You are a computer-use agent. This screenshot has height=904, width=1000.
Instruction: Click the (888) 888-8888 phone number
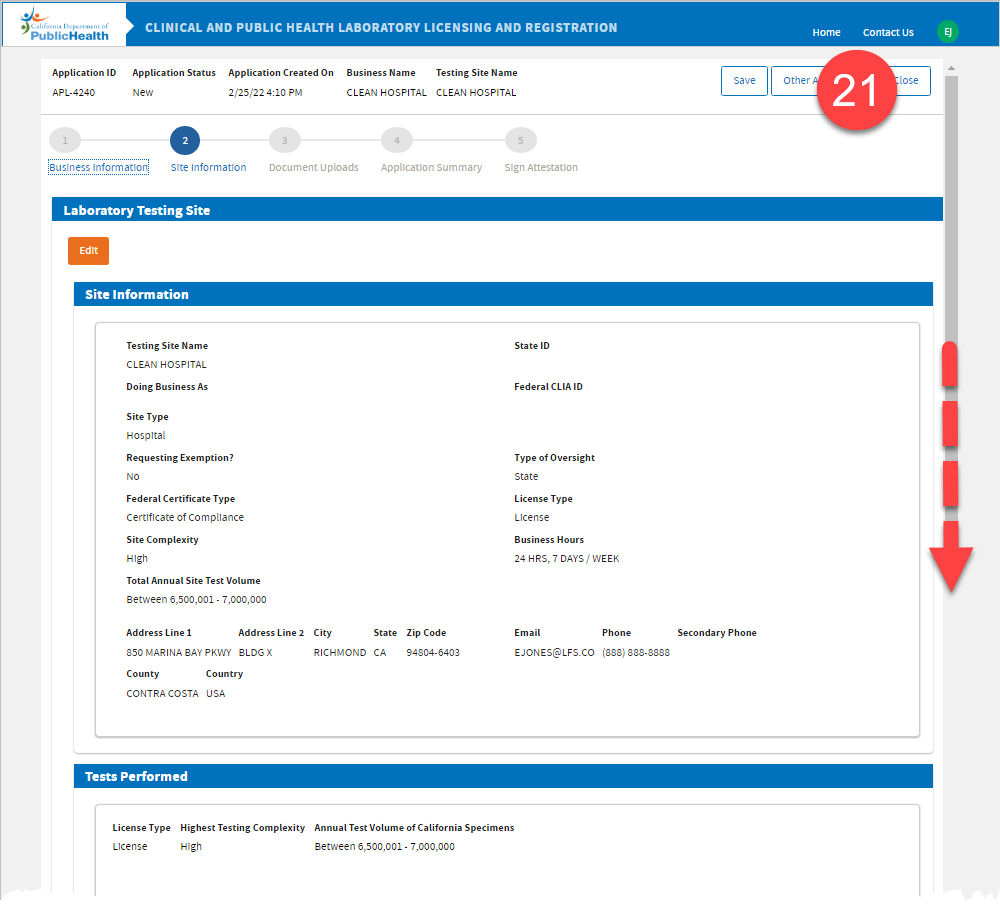tap(636, 653)
